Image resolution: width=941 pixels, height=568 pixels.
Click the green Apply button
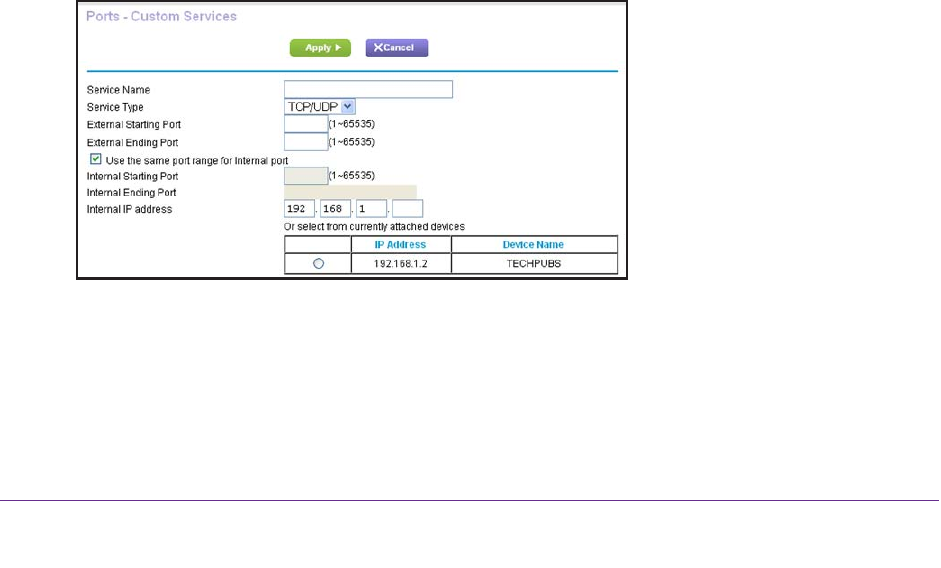coord(320,48)
